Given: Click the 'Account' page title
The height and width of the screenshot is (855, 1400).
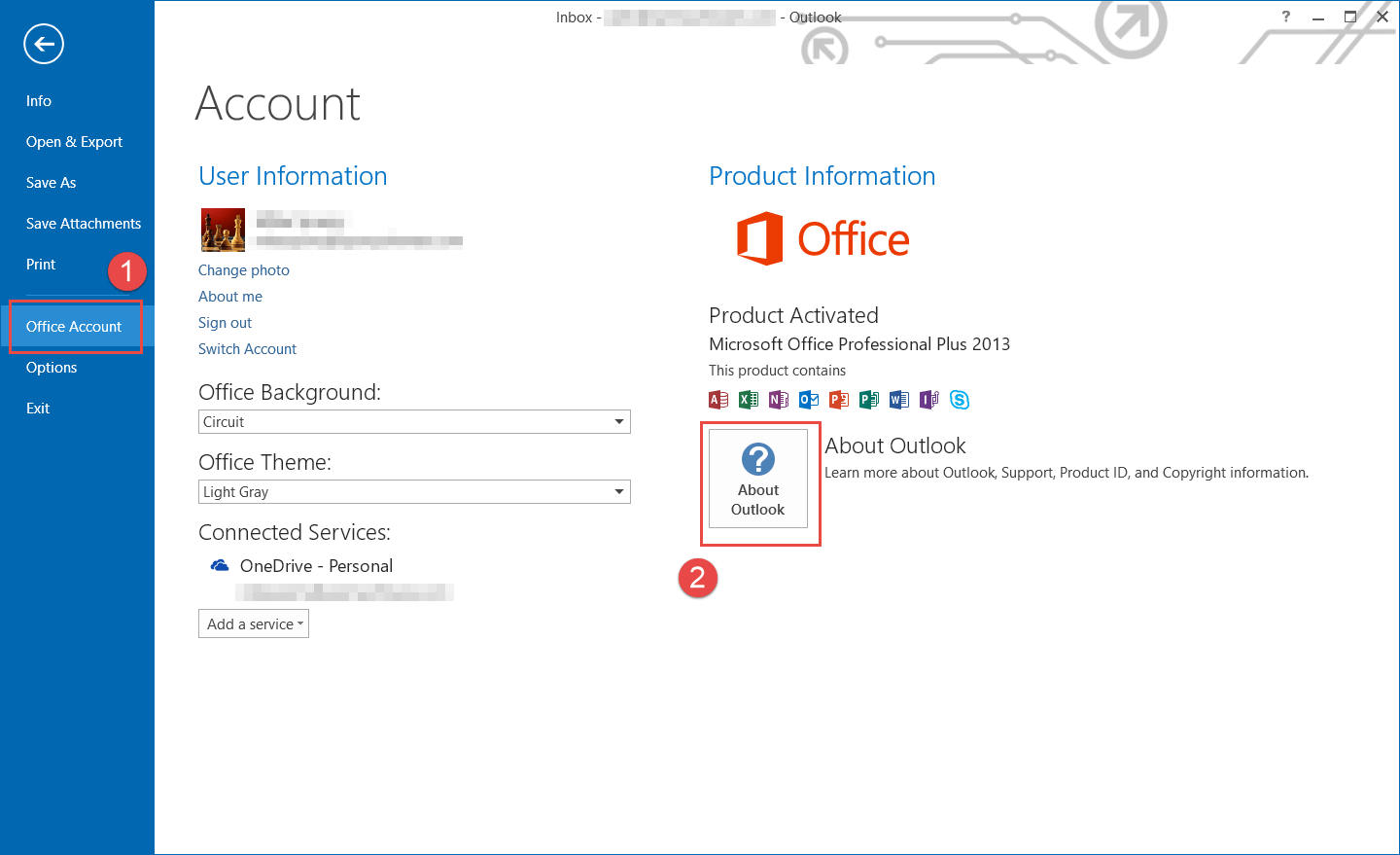Looking at the screenshot, I should (x=278, y=104).
